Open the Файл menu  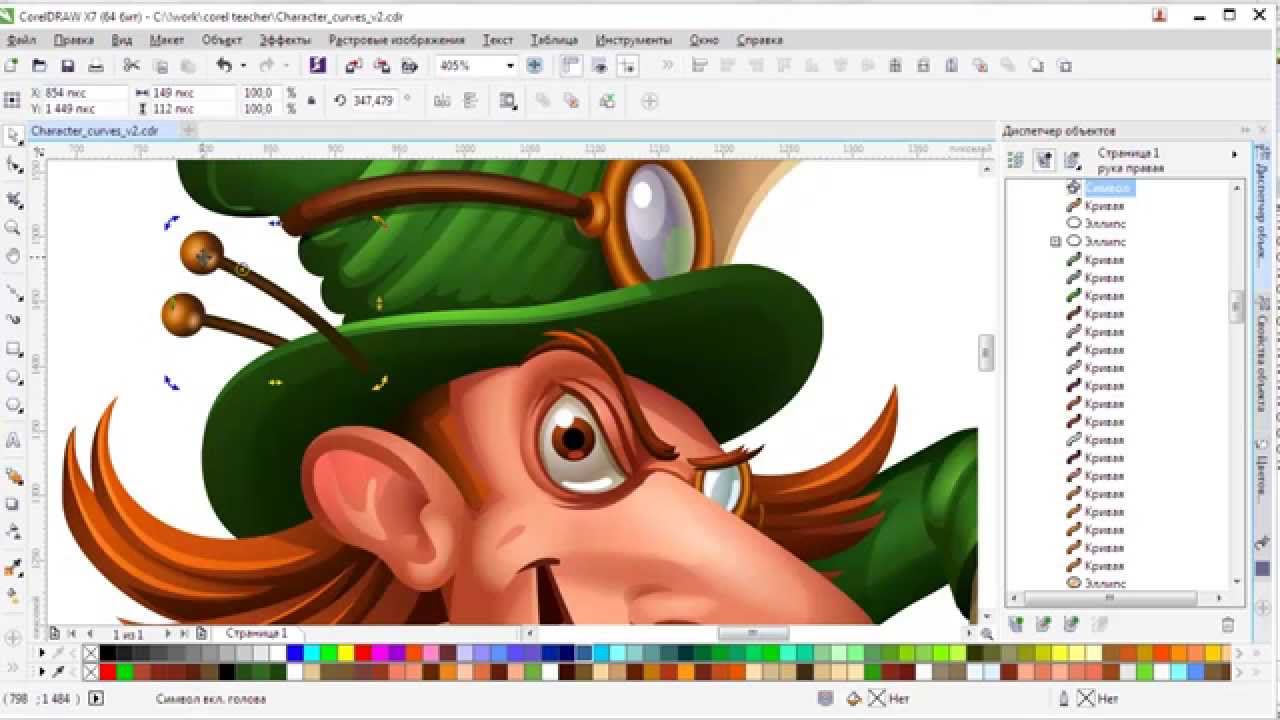click(x=21, y=40)
